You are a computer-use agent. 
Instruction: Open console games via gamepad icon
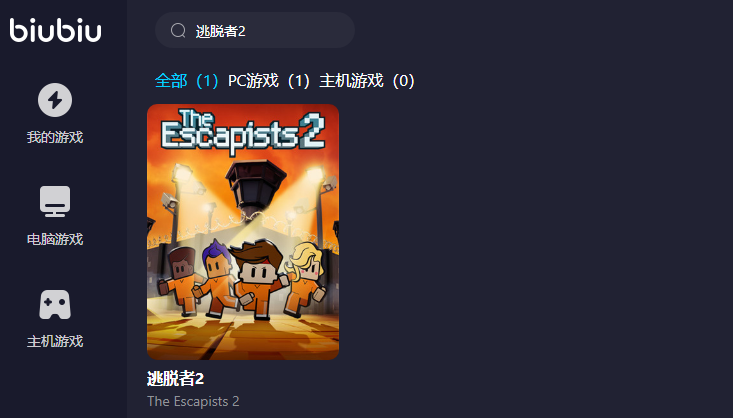point(55,304)
